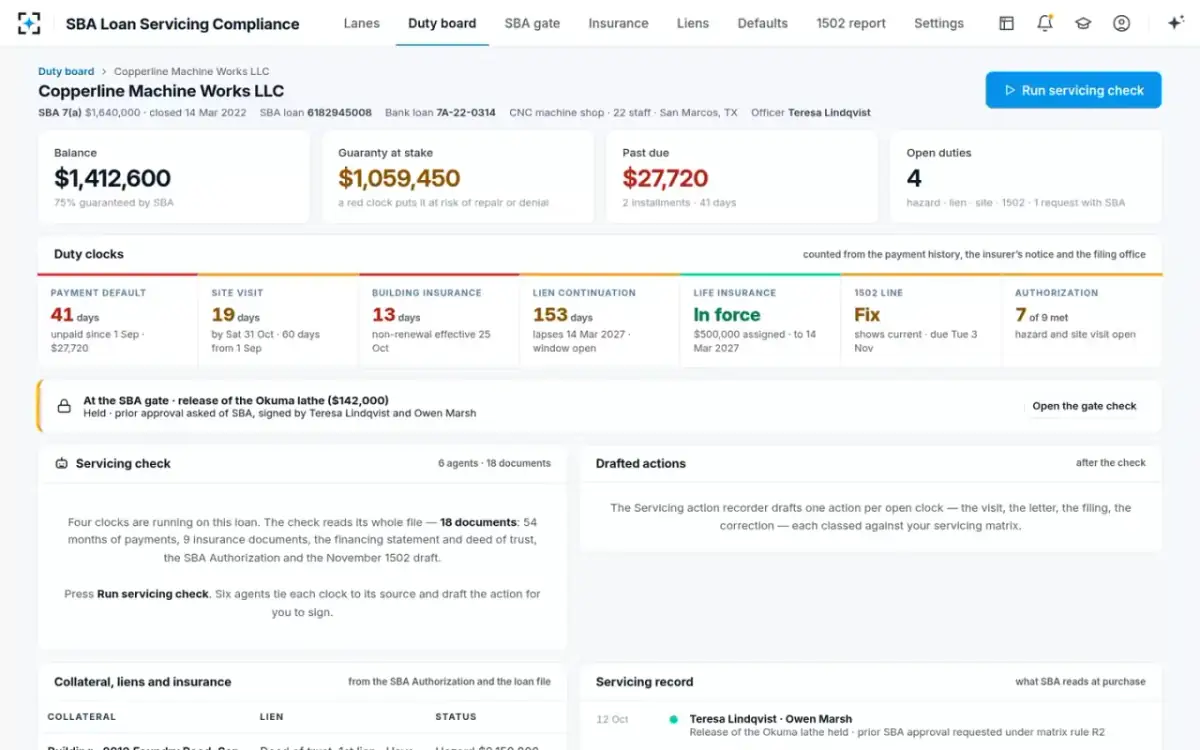Click the Bank loan number 7A-22-0314
1200x750 pixels.
click(466, 113)
